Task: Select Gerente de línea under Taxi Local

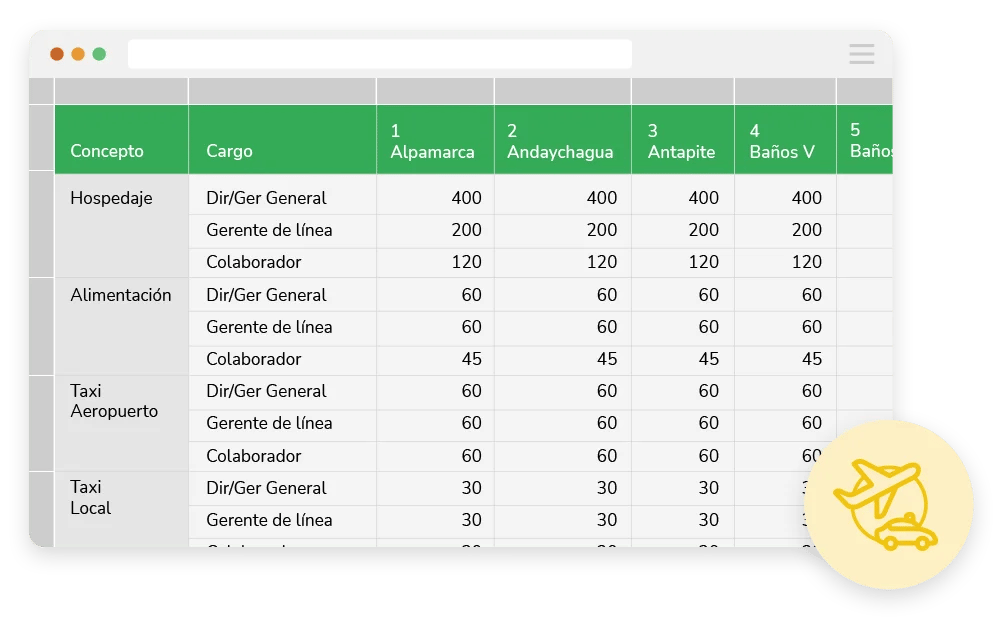Action: click(x=283, y=520)
